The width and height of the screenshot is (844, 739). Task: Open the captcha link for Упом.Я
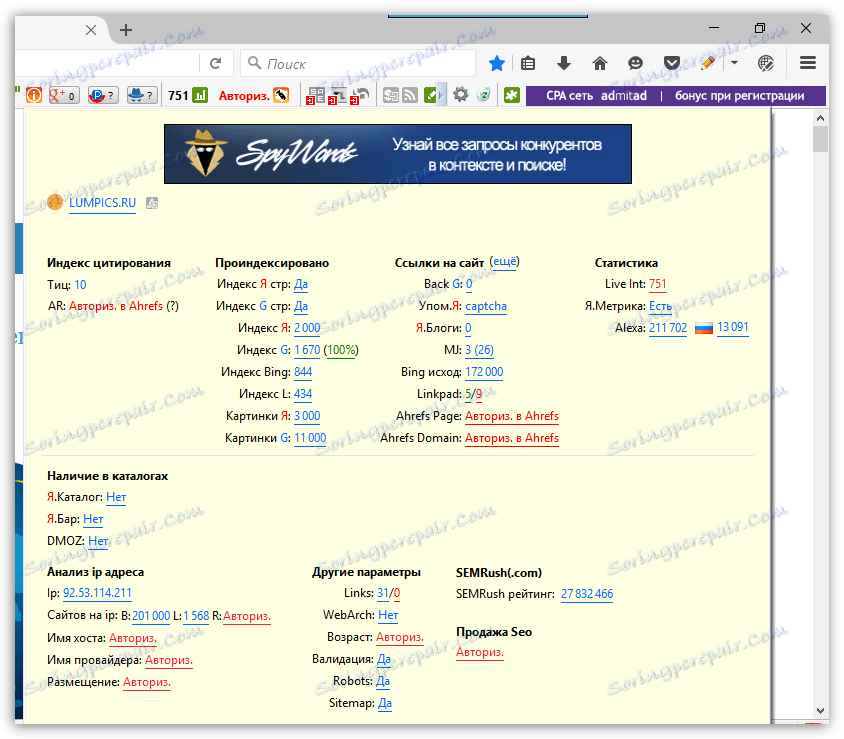click(486, 306)
